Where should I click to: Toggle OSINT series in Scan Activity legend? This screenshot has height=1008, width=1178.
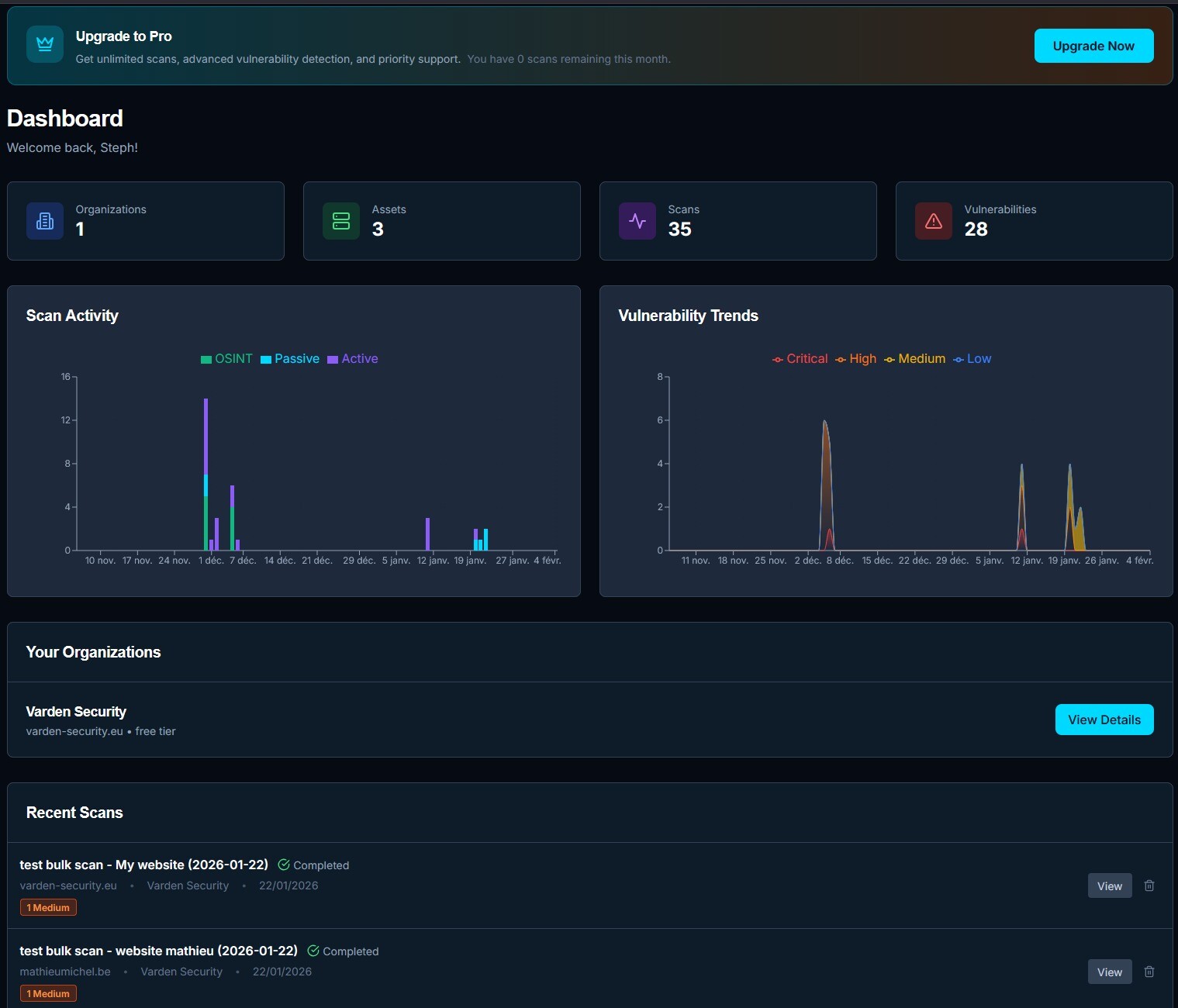click(226, 359)
